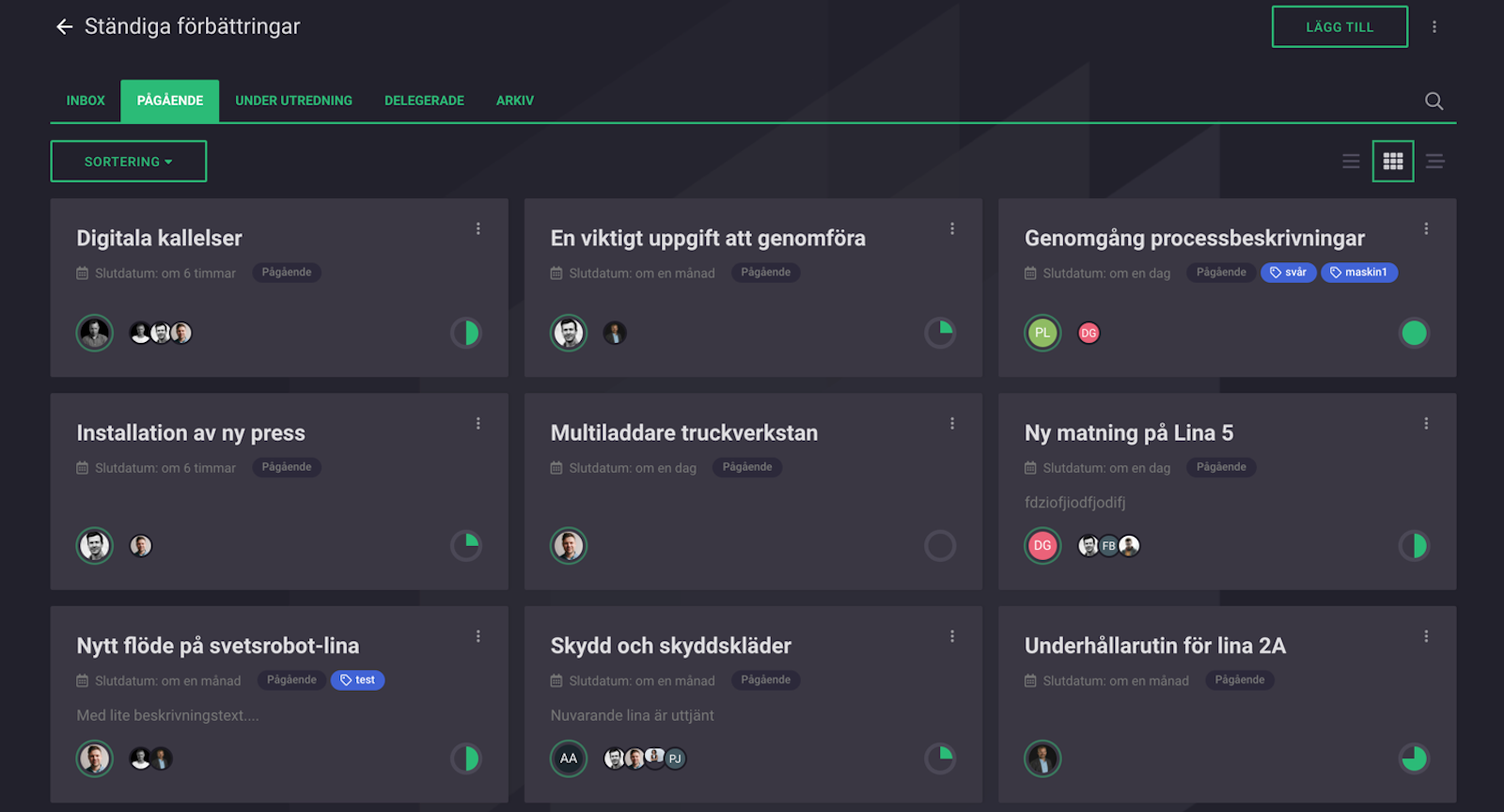Click the owner avatar on En viktigt uppgift card
The height and width of the screenshot is (812, 1504).
point(569,333)
